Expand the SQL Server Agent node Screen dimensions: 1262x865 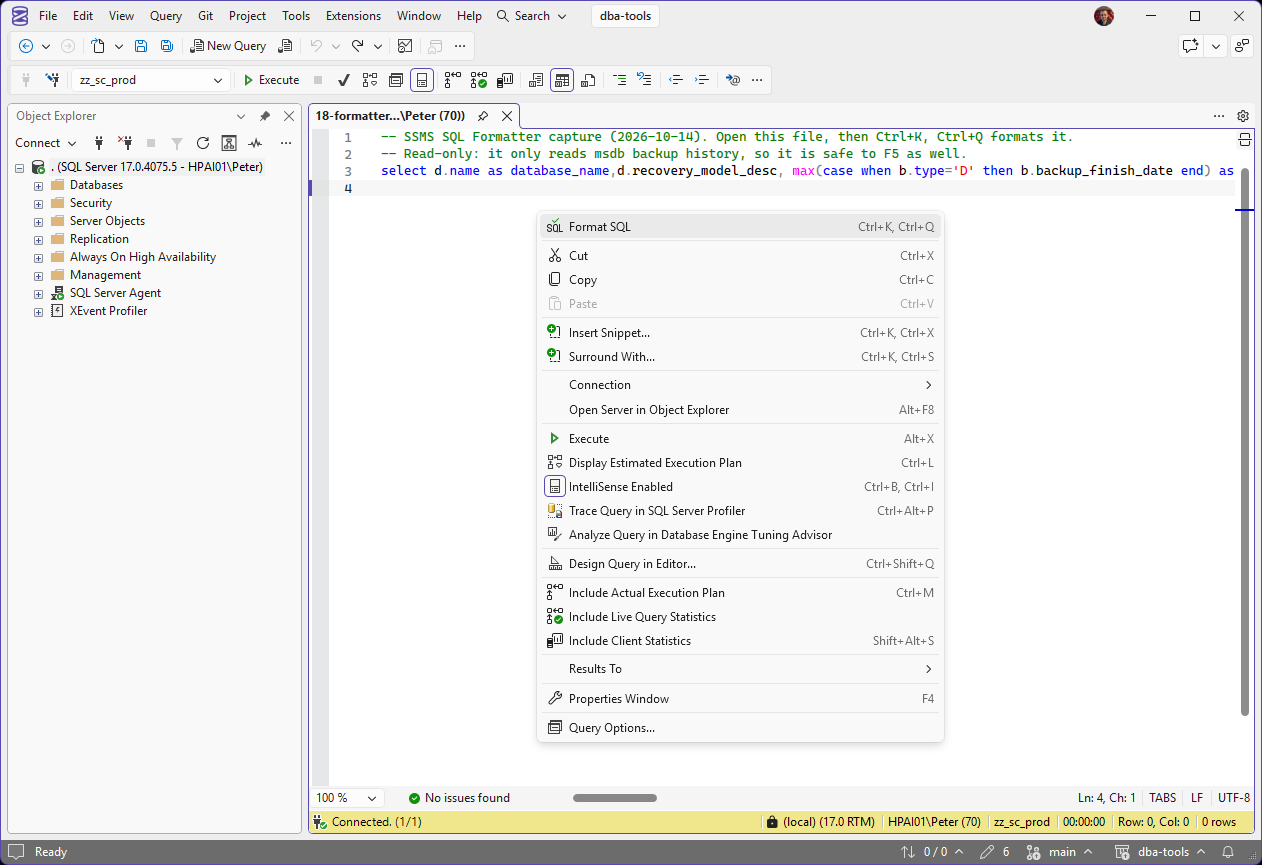39,293
